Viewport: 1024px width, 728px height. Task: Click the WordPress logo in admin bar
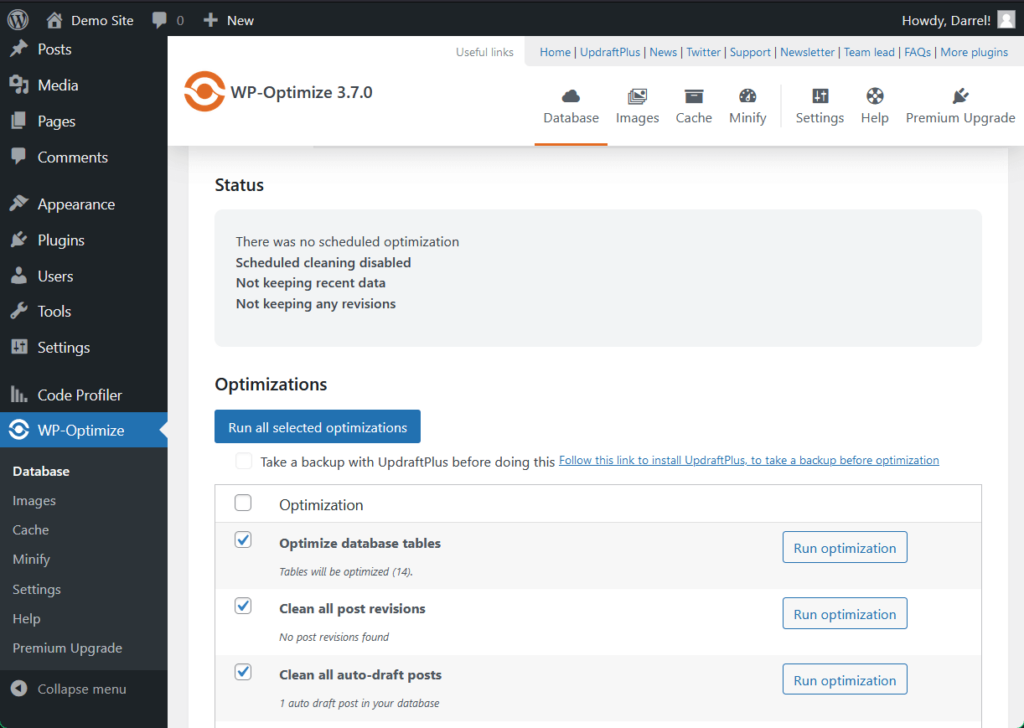(x=18, y=20)
